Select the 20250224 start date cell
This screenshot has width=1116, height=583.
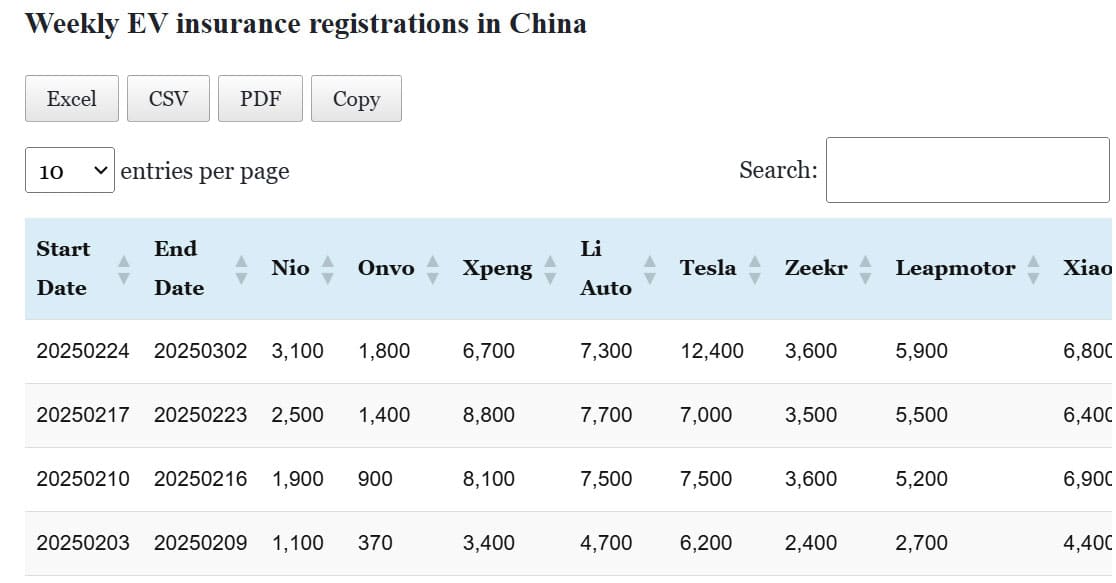point(83,351)
